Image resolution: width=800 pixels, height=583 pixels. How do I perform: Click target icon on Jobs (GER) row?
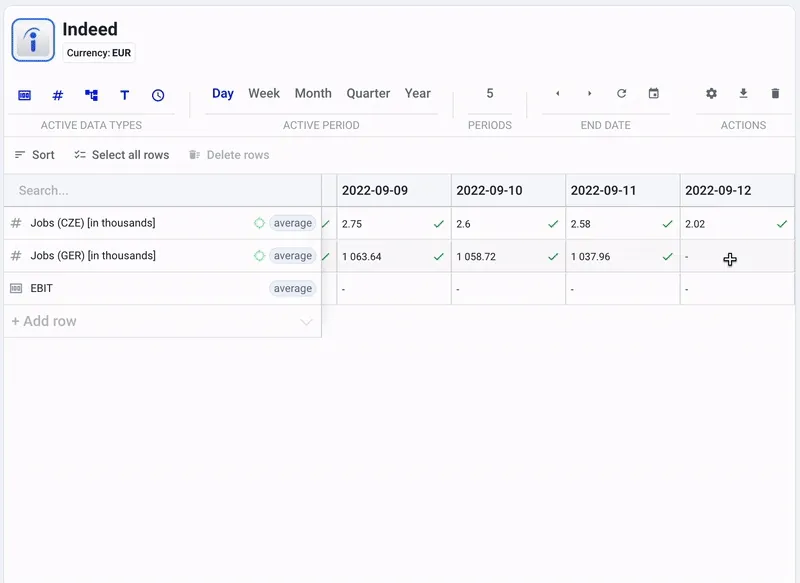click(x=259, y=256)
